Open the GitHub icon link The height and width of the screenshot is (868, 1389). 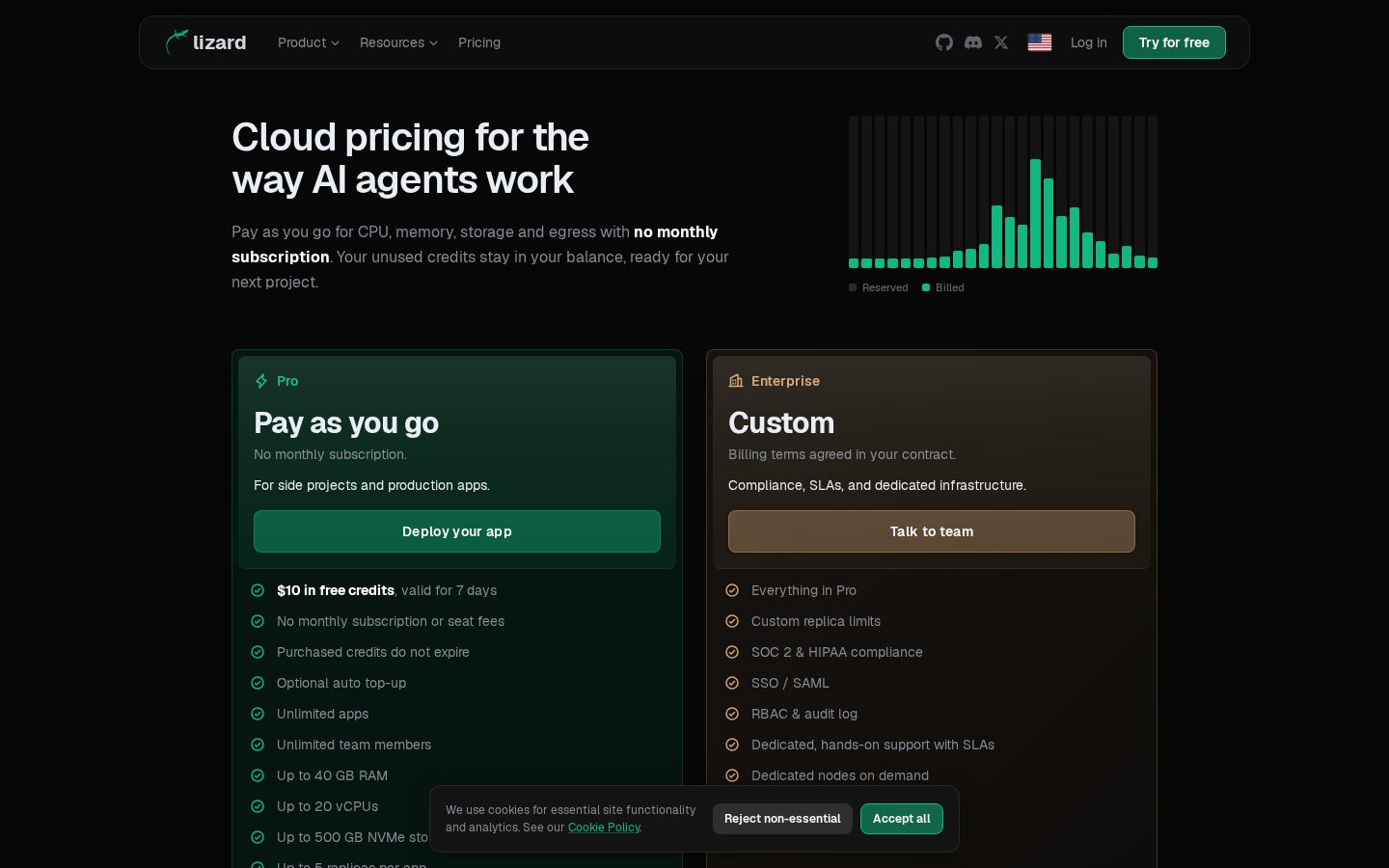(x=944, y=42)
